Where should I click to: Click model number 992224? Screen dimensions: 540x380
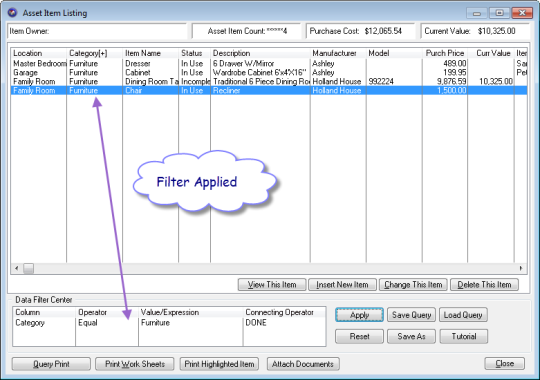(381, 82)
